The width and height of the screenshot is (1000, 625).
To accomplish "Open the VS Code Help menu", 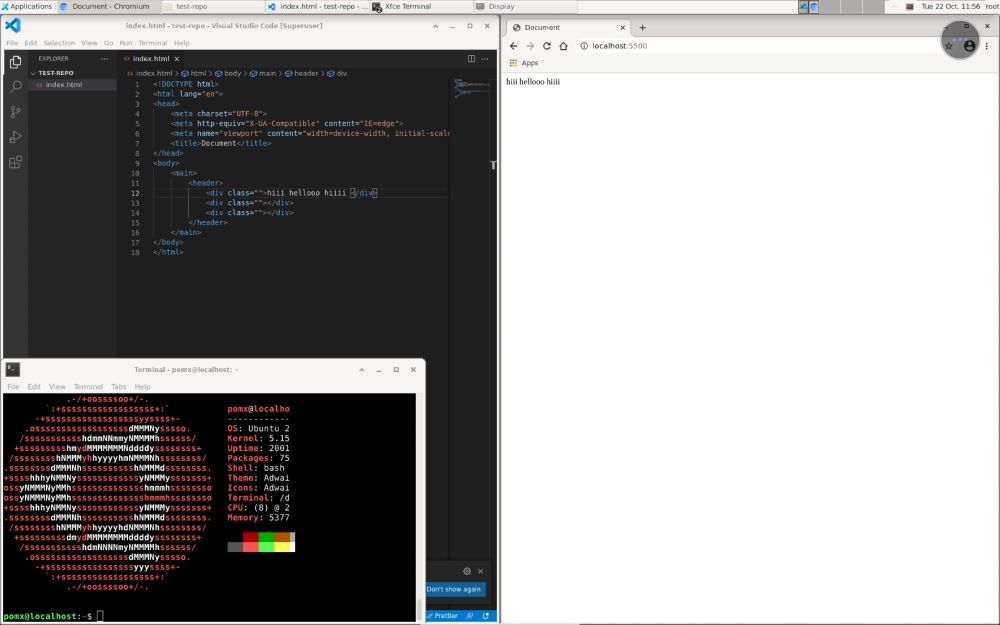I will point(182,43).
